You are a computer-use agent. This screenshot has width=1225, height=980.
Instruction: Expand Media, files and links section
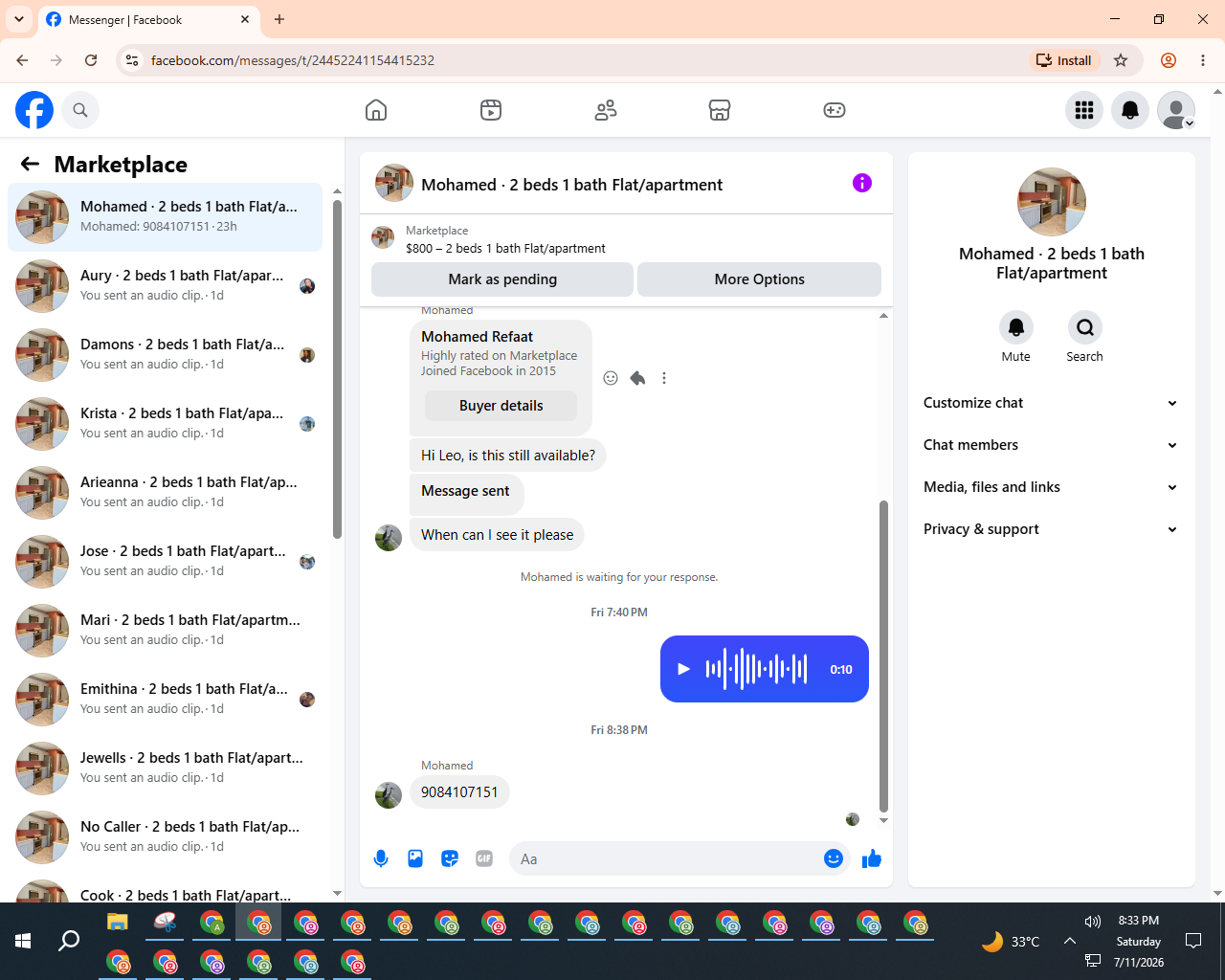point(1051,487)
